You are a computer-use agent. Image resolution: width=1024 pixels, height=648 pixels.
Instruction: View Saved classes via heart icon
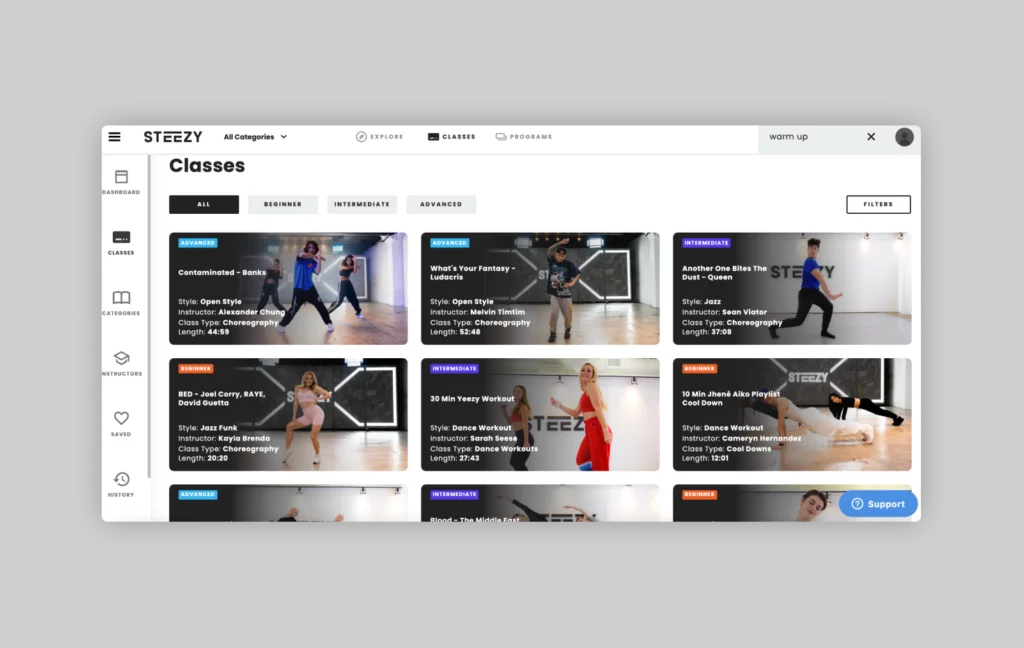(121, 423)
